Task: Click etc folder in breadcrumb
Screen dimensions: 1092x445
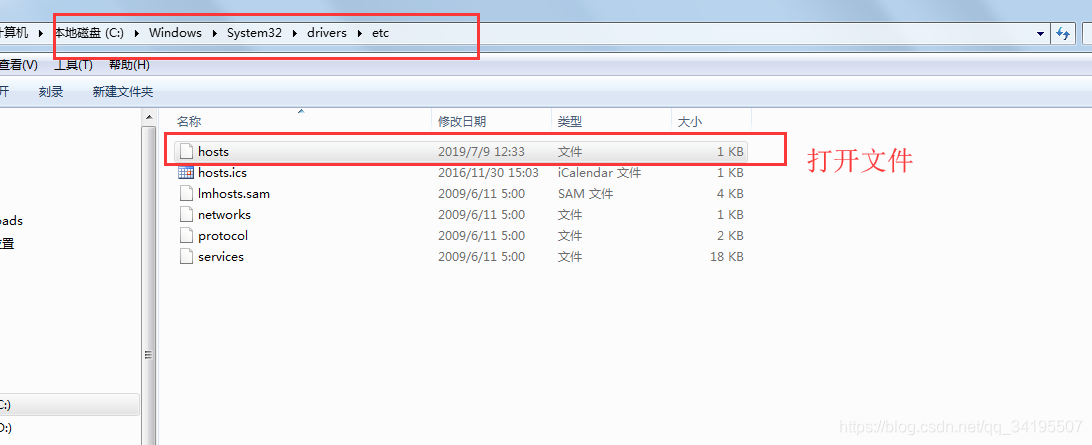Action: pyautogui.click(x=380, y=33)
